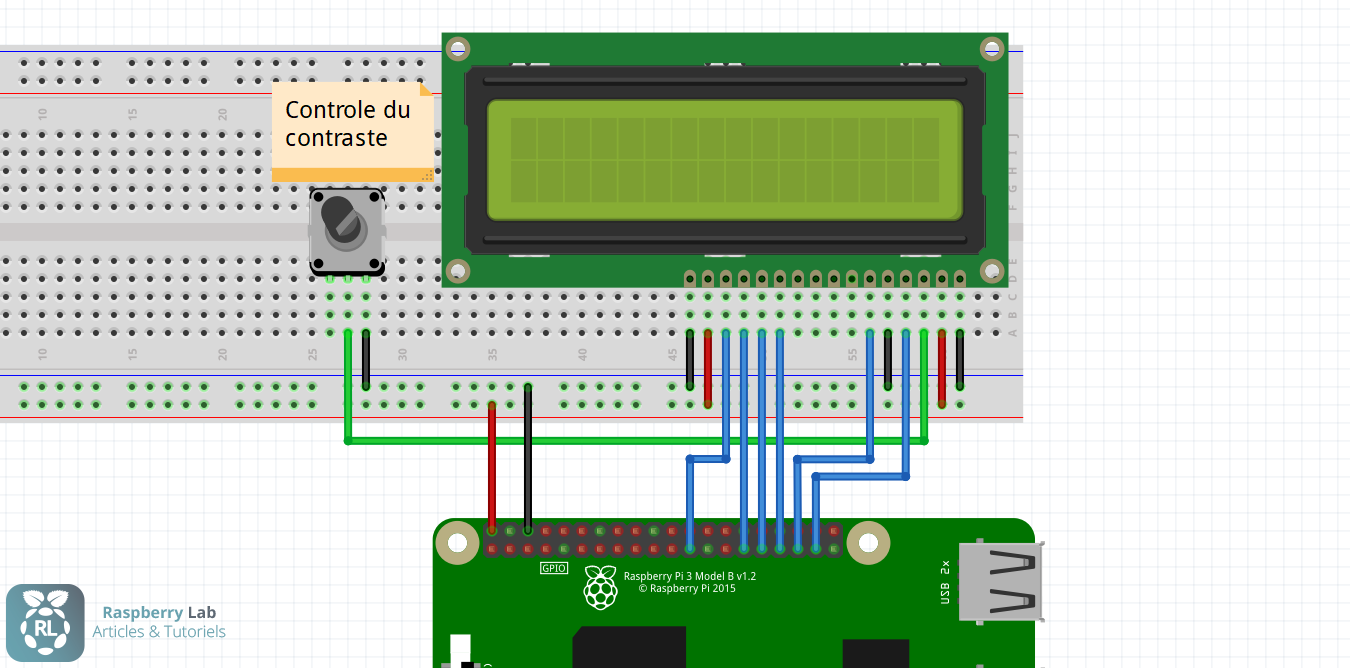The width and height of the screenshot is (1350, 668).
Task: Click the GPIO label badge on the Pi
Action: coord(552,567)
